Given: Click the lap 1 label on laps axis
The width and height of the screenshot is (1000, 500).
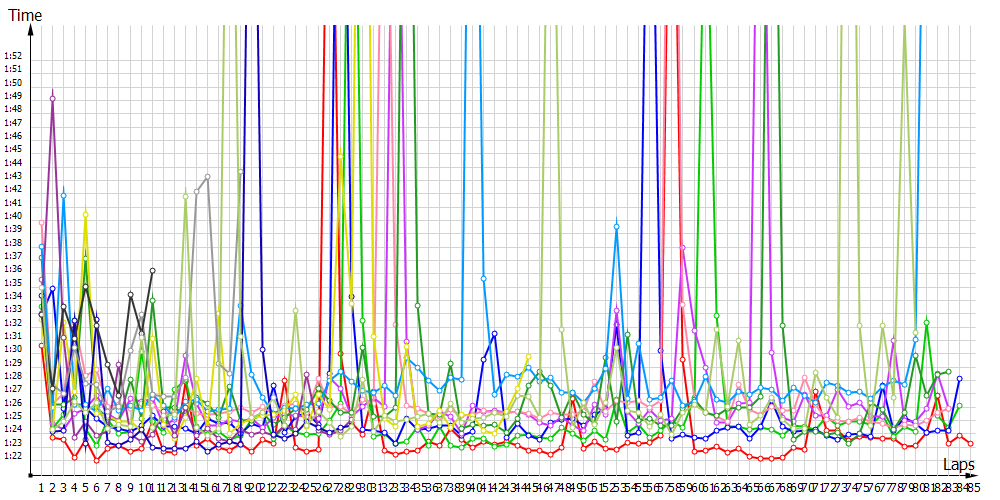Looking at the screenshot, I should click(41, 487).
